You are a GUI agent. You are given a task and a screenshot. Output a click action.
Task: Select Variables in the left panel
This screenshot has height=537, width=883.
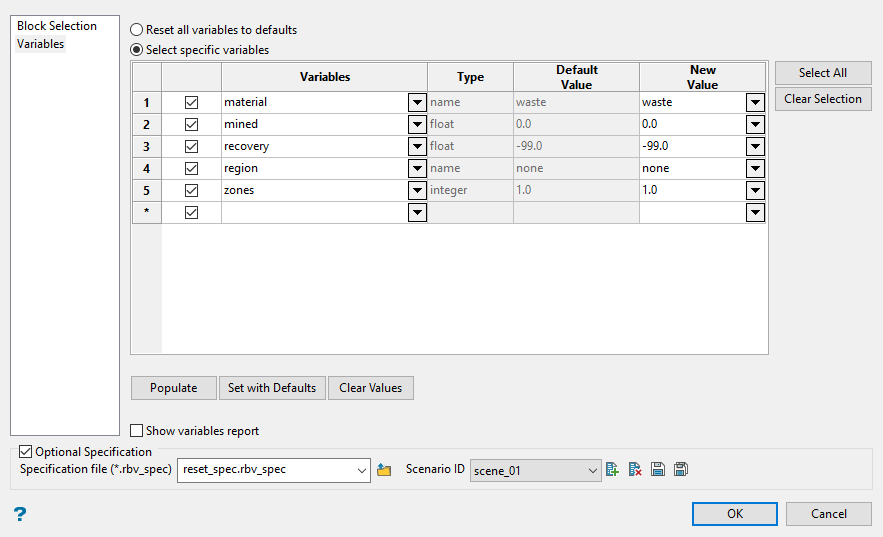[41, 44]
